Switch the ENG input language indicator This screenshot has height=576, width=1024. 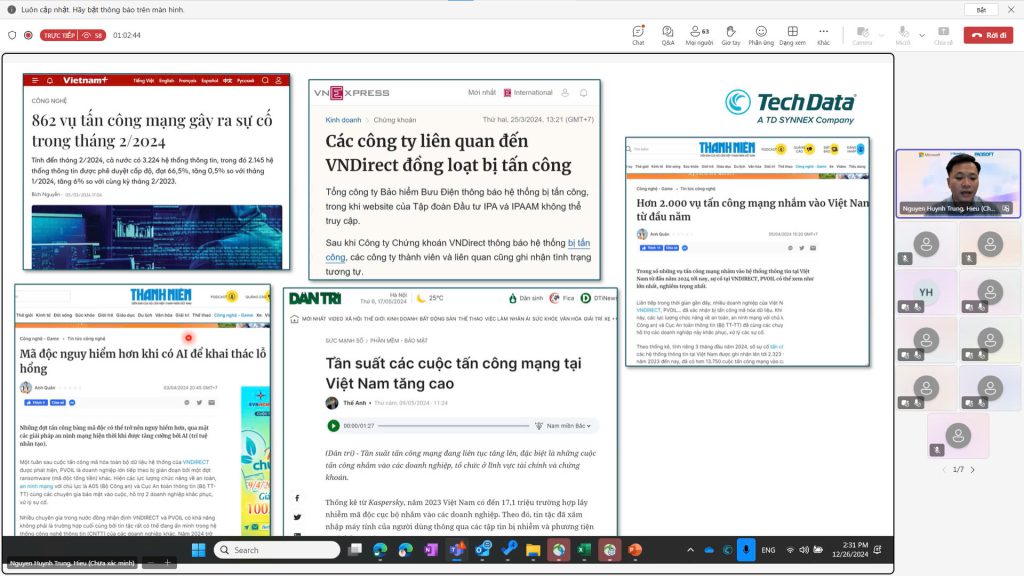click(769, 550)
